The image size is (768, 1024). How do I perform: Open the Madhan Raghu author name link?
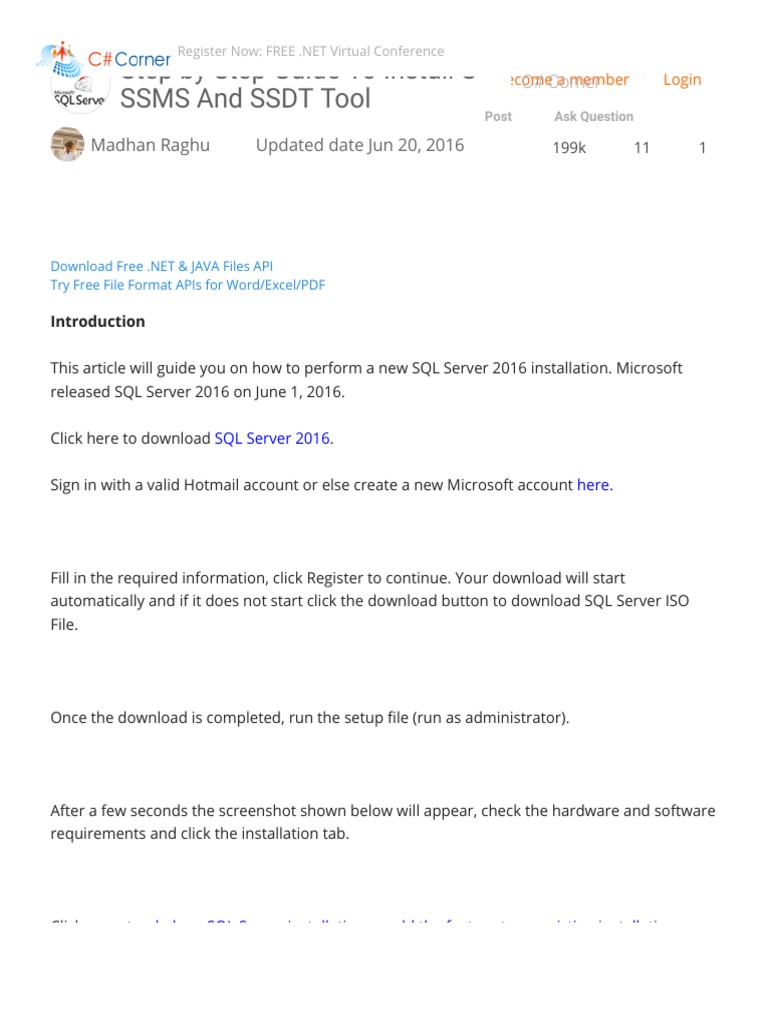point(150,145)
